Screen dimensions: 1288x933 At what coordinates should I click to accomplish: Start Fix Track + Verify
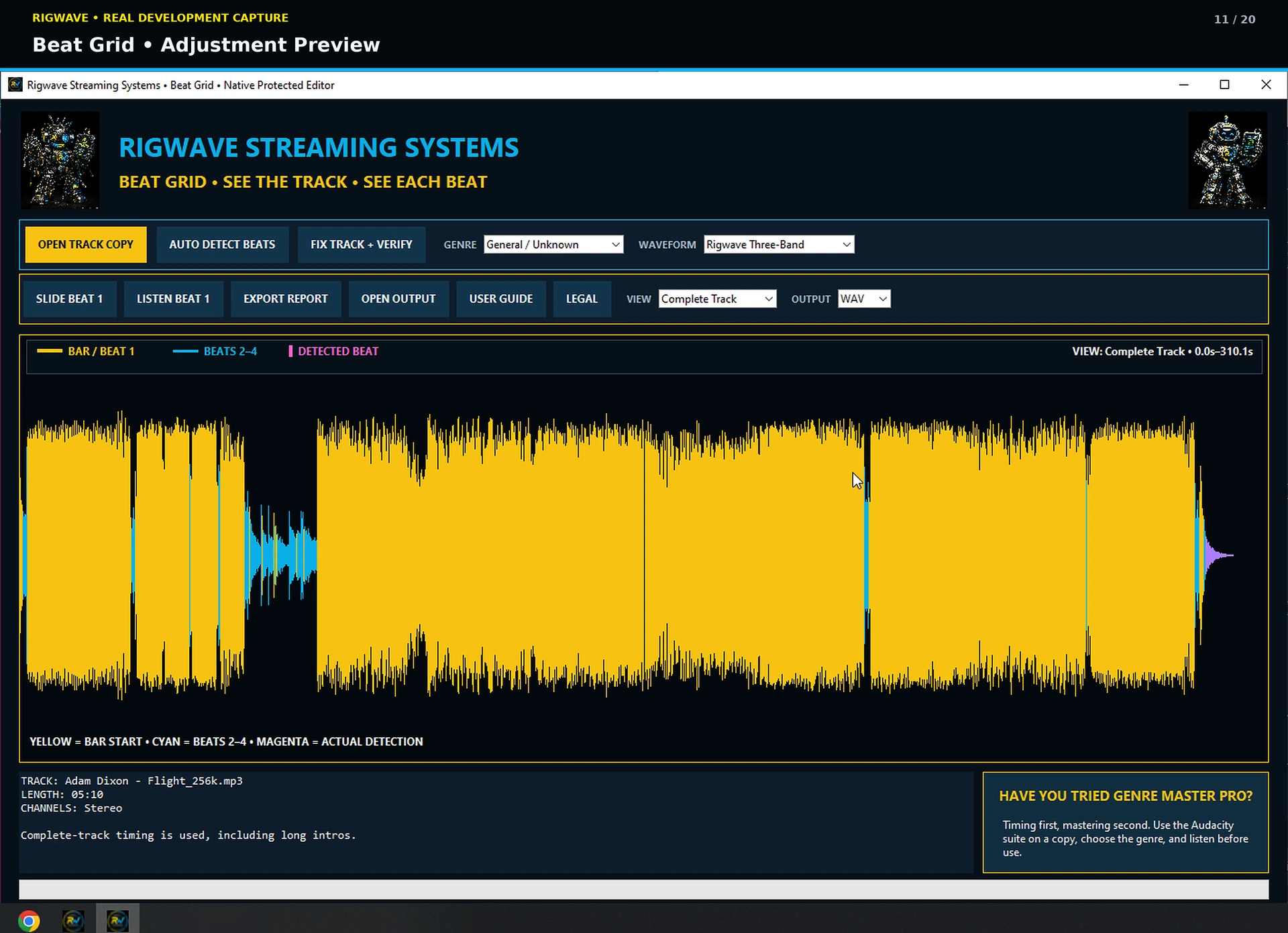coord(362,245)
